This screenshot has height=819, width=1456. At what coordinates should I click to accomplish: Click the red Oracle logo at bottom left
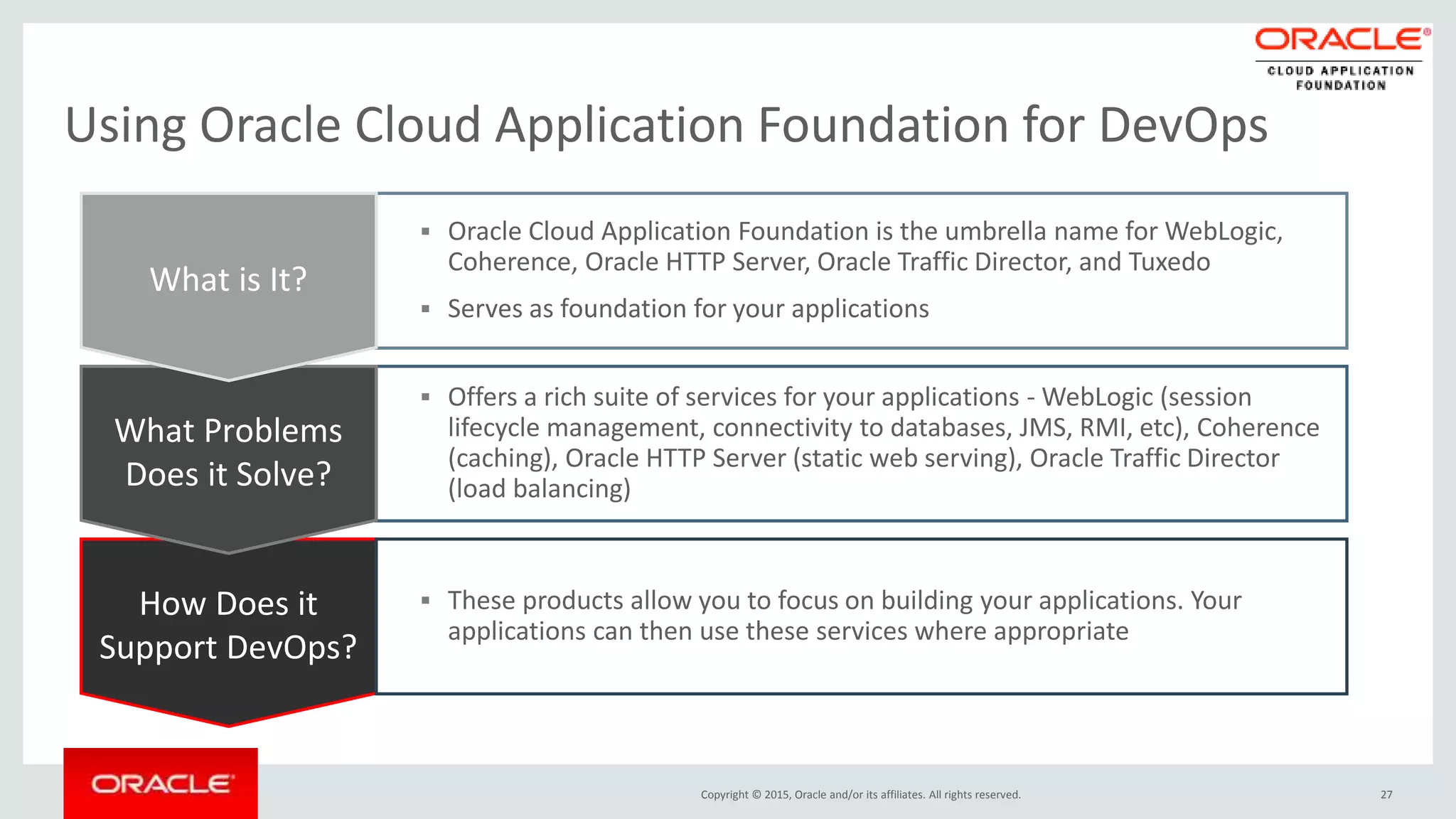tap(161, 783)
